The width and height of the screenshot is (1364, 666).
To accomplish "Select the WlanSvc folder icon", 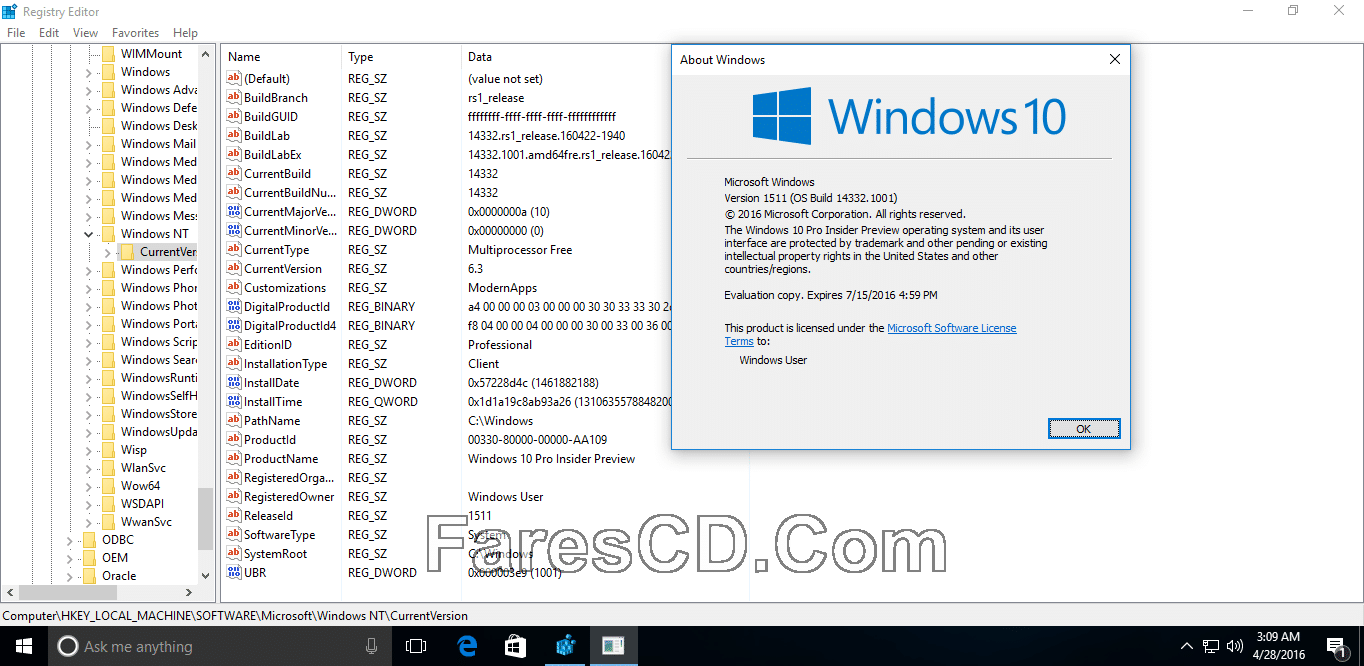I will (108, 468).
